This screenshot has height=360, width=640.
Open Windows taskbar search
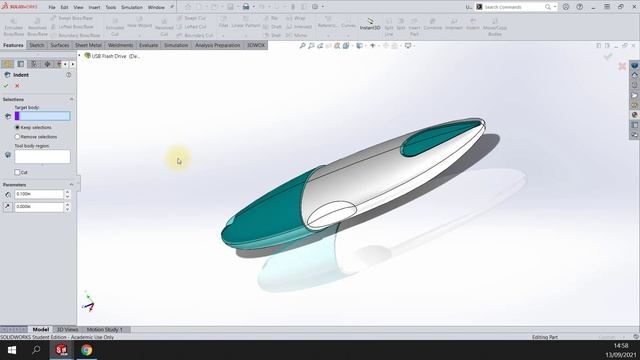(x=36, y=350)
